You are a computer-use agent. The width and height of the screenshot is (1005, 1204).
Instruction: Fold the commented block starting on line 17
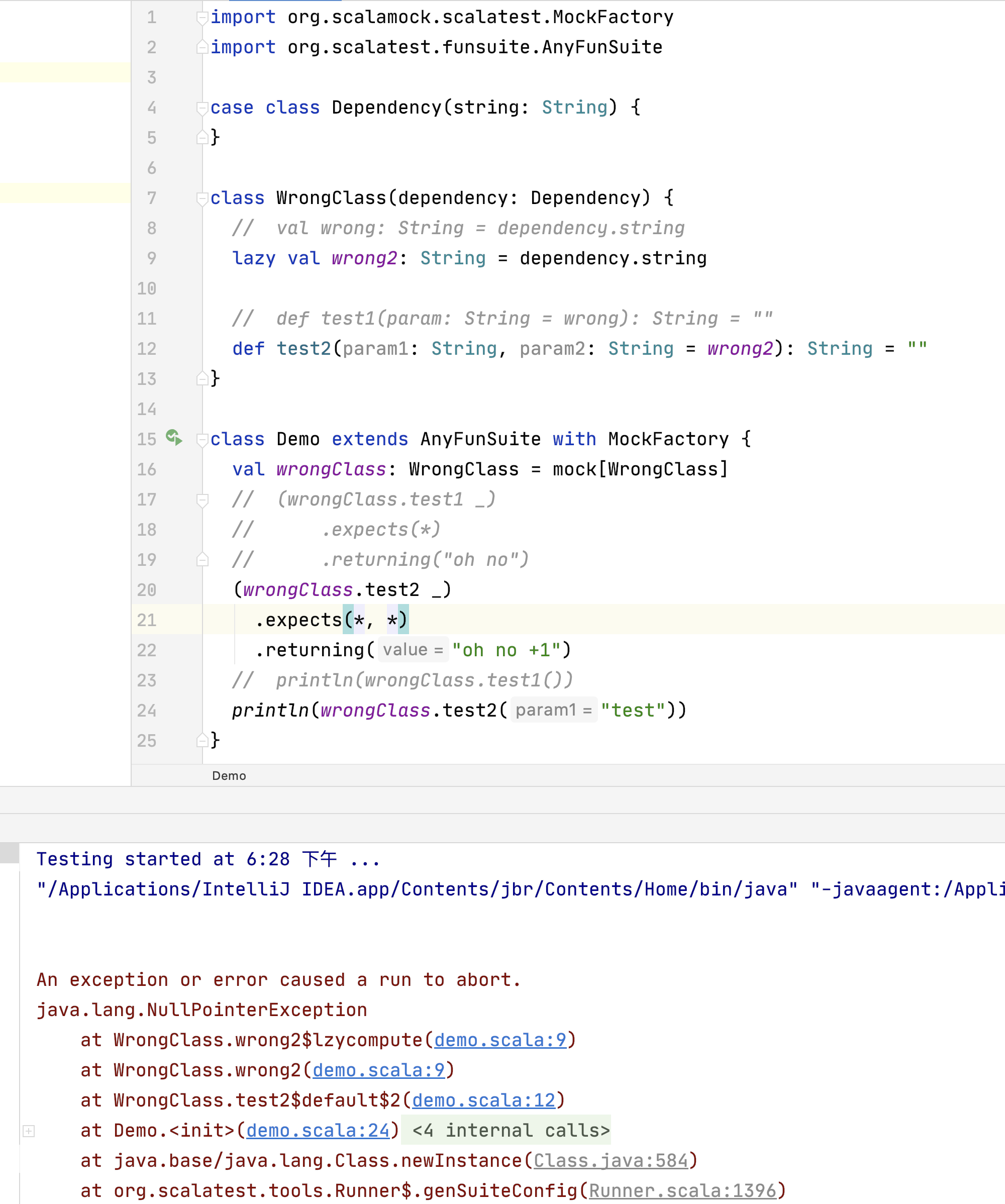202,500
